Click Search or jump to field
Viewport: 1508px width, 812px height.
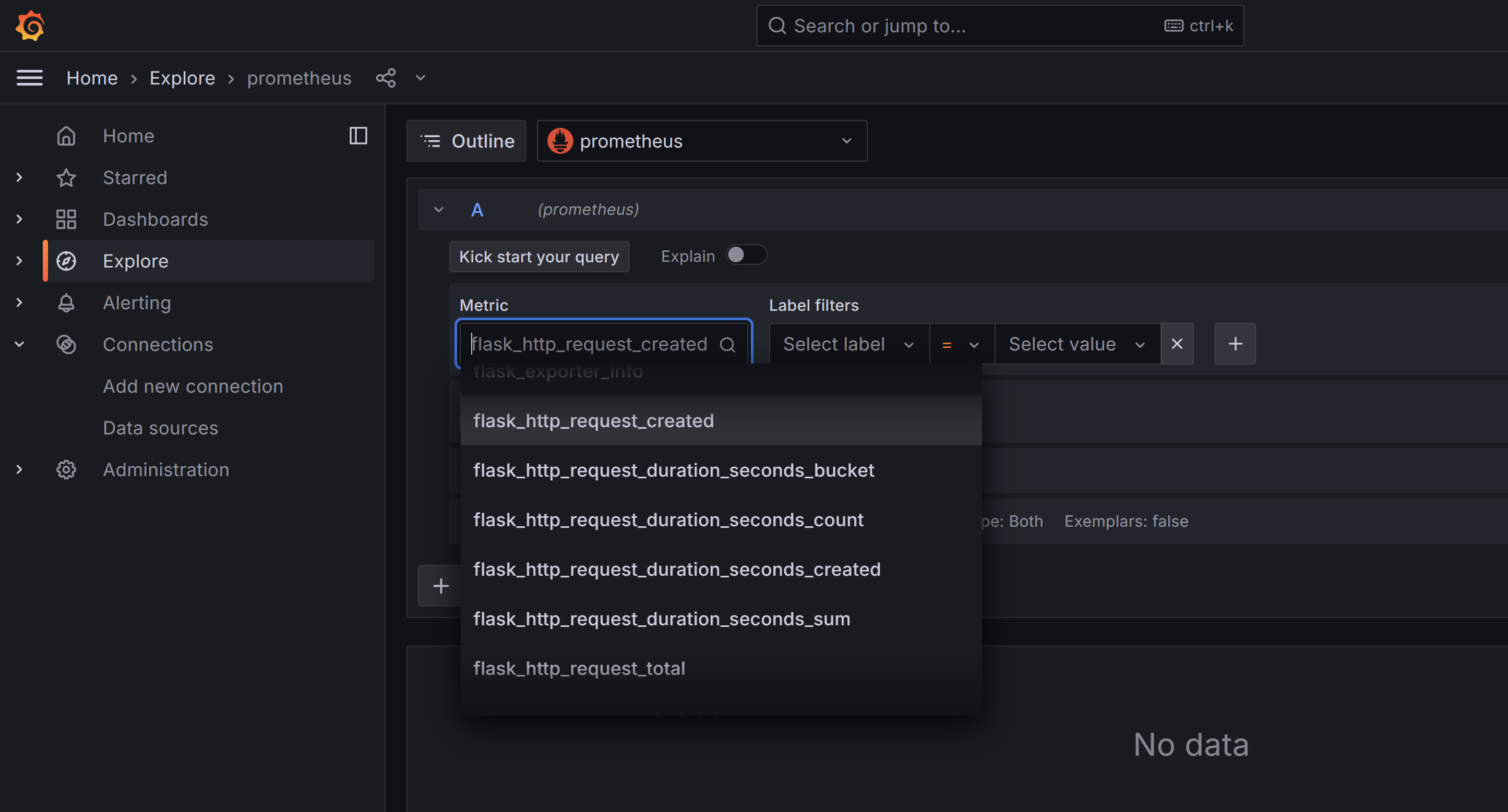(1000, 26)
